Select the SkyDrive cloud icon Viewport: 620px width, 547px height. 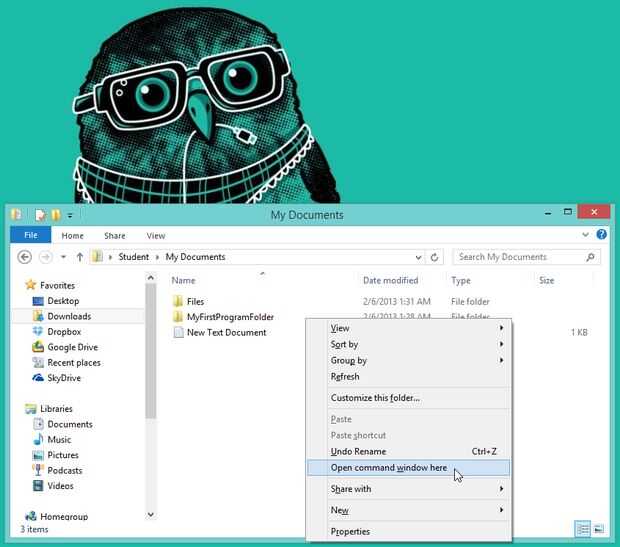click(x=38, y=378)
